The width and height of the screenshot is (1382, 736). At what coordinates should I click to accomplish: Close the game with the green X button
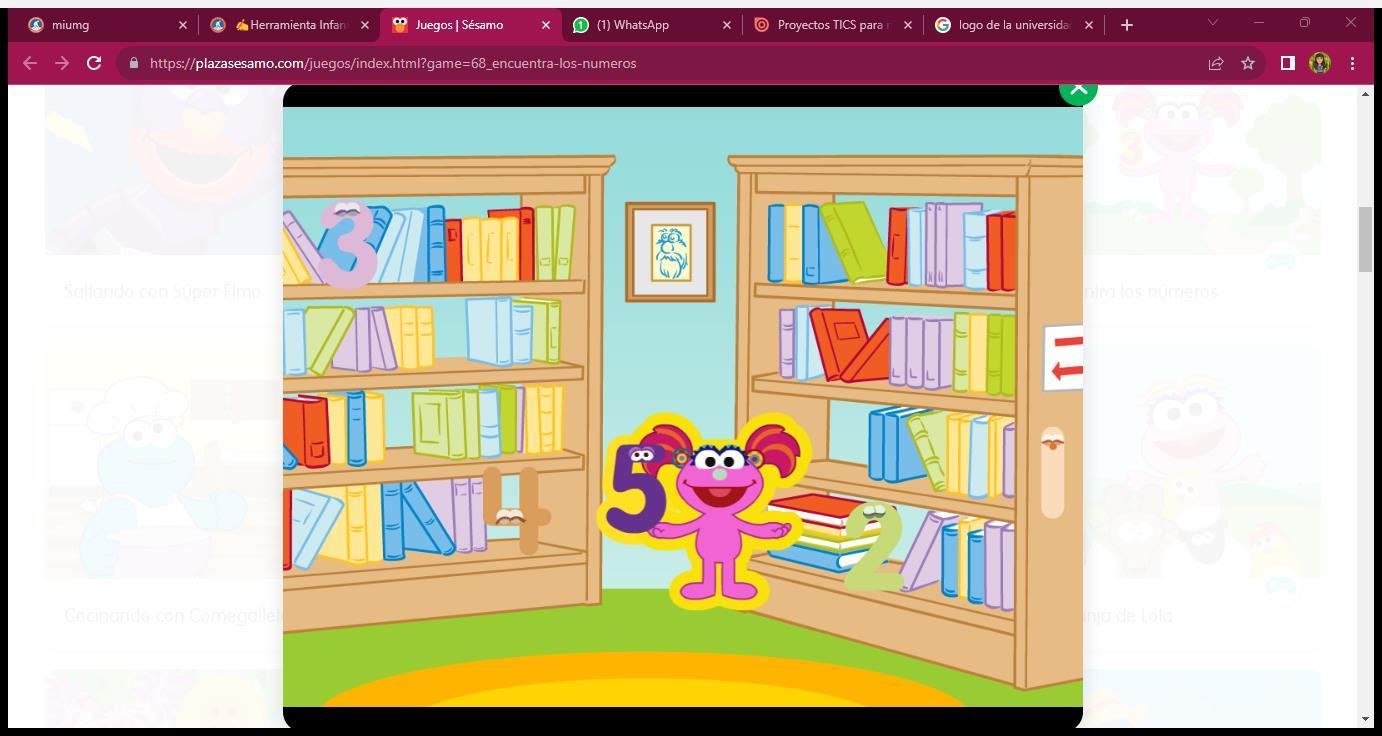pyautogui.click(x=1078, y=90)
